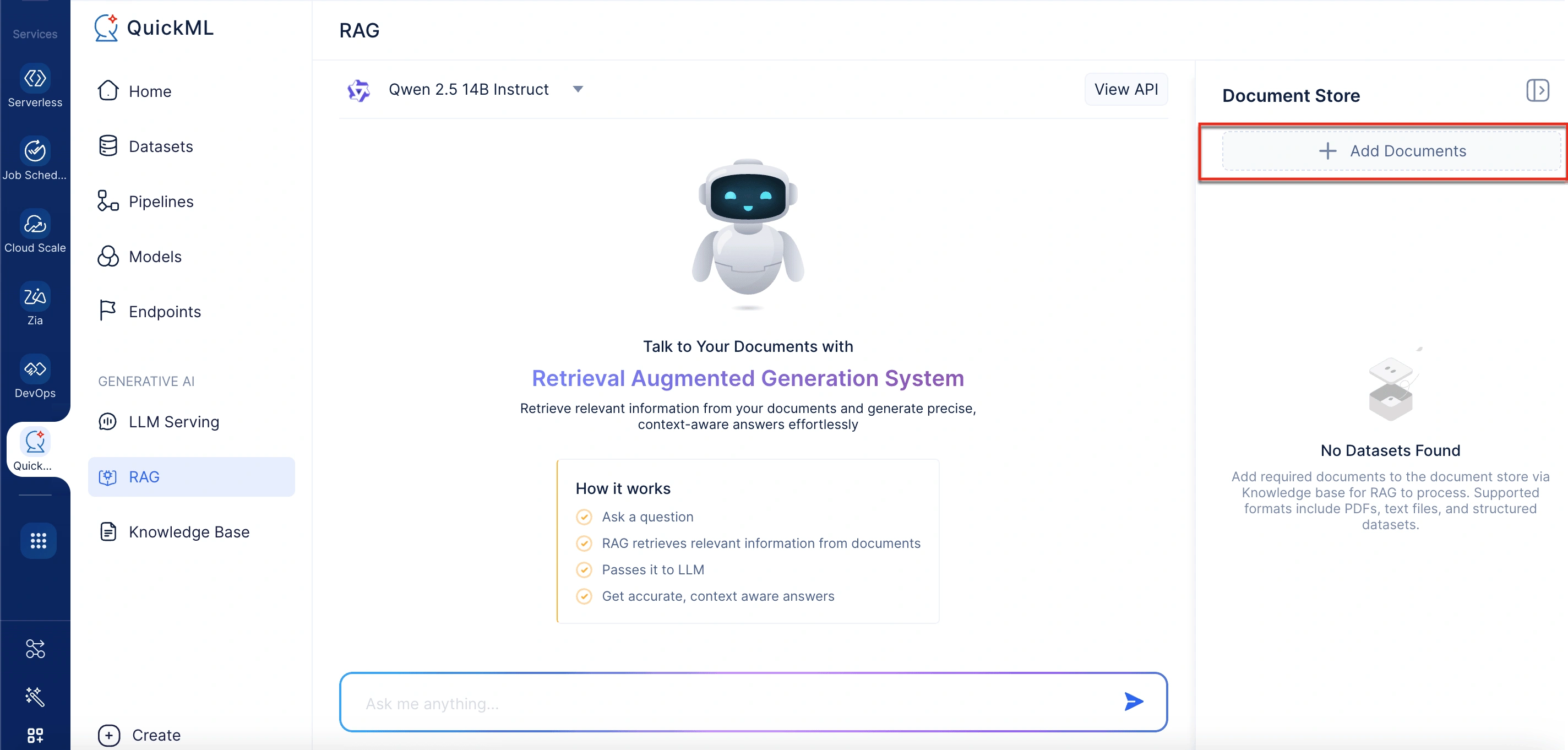Open the Job Scheduler service icon
Viewport: 1568px width, 750px height.
point(35,151)
